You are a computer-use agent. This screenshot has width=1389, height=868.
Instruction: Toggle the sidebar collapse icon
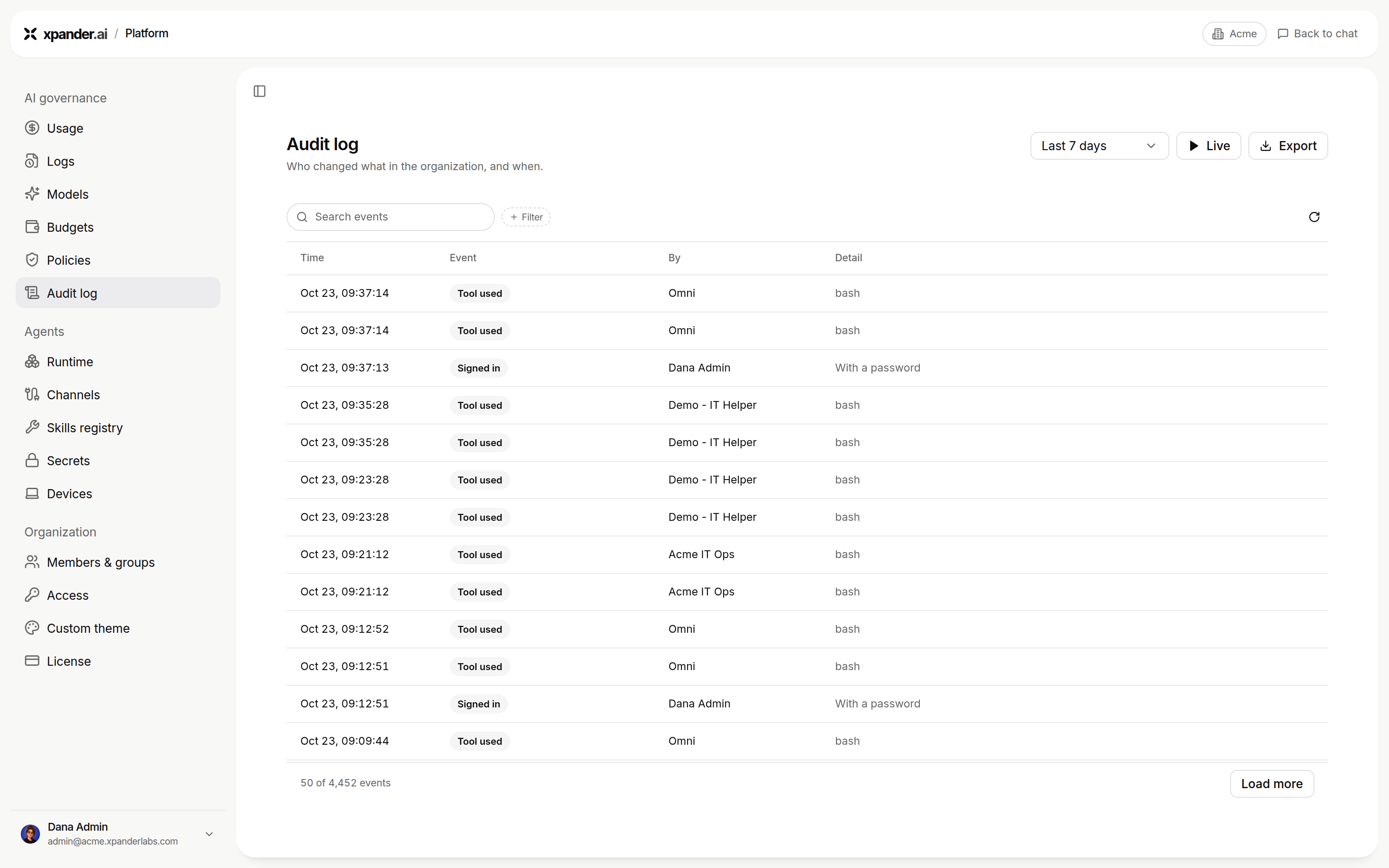point(260,91)
